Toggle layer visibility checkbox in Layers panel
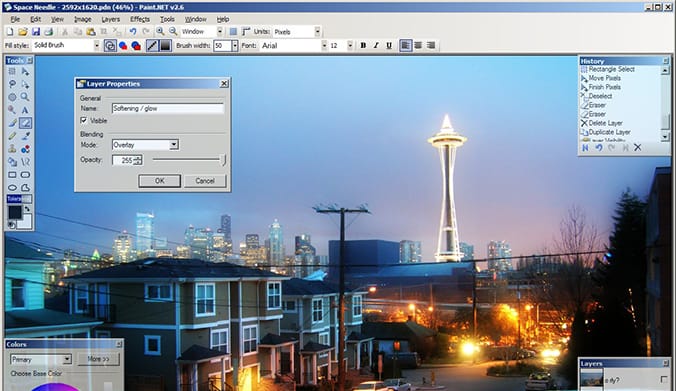Screen dimensions: 676x391 (664, 379)
